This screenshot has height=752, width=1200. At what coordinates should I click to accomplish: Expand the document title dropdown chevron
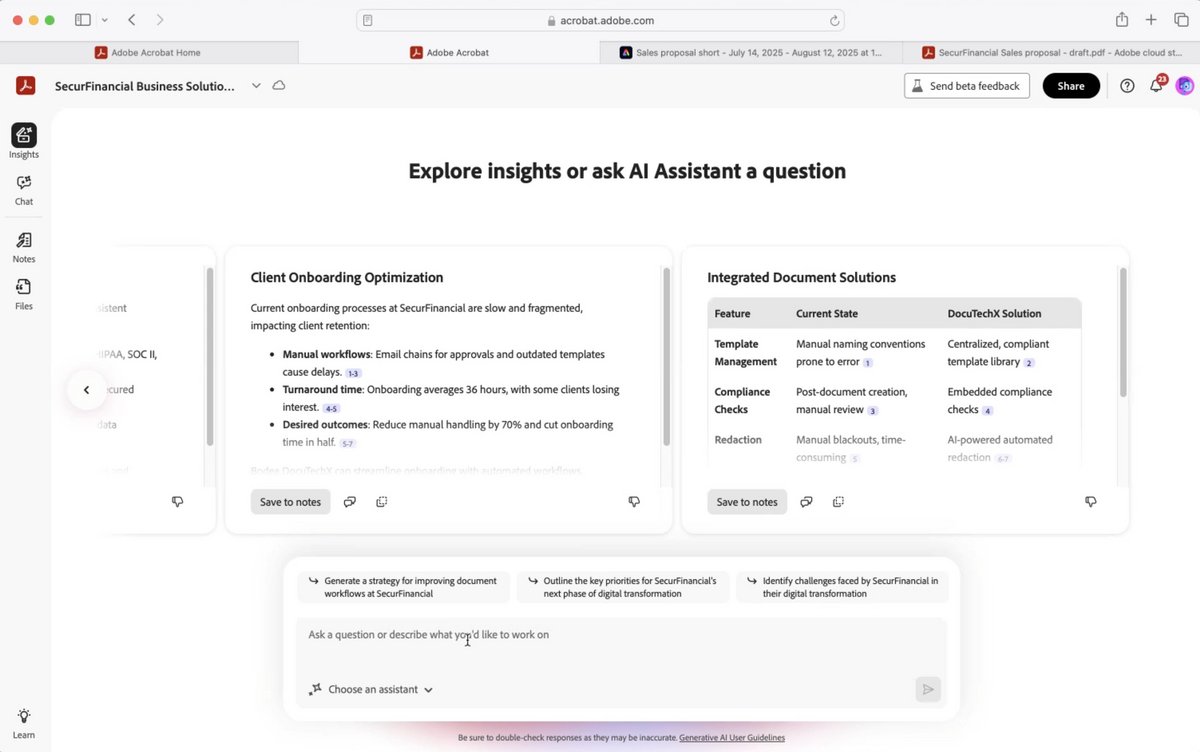(256, 86)
